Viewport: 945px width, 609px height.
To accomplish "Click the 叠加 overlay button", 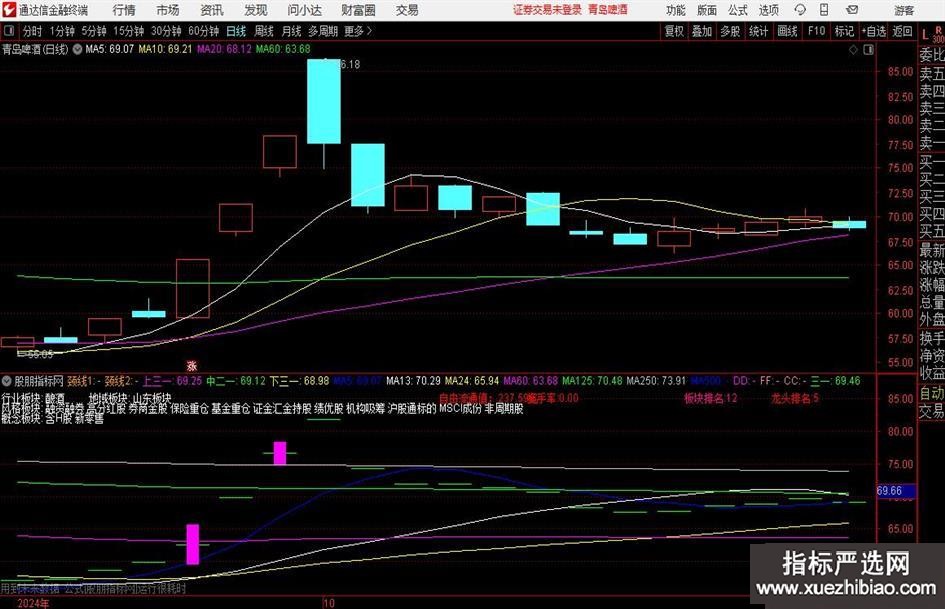I will pyautogui.click(x=702, y=31).
